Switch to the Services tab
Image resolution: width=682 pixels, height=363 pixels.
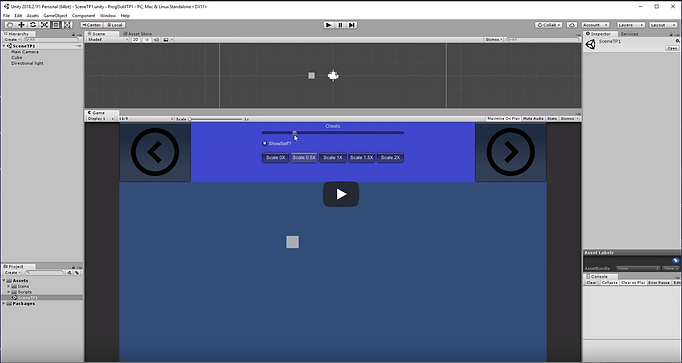tap(629, 33)
